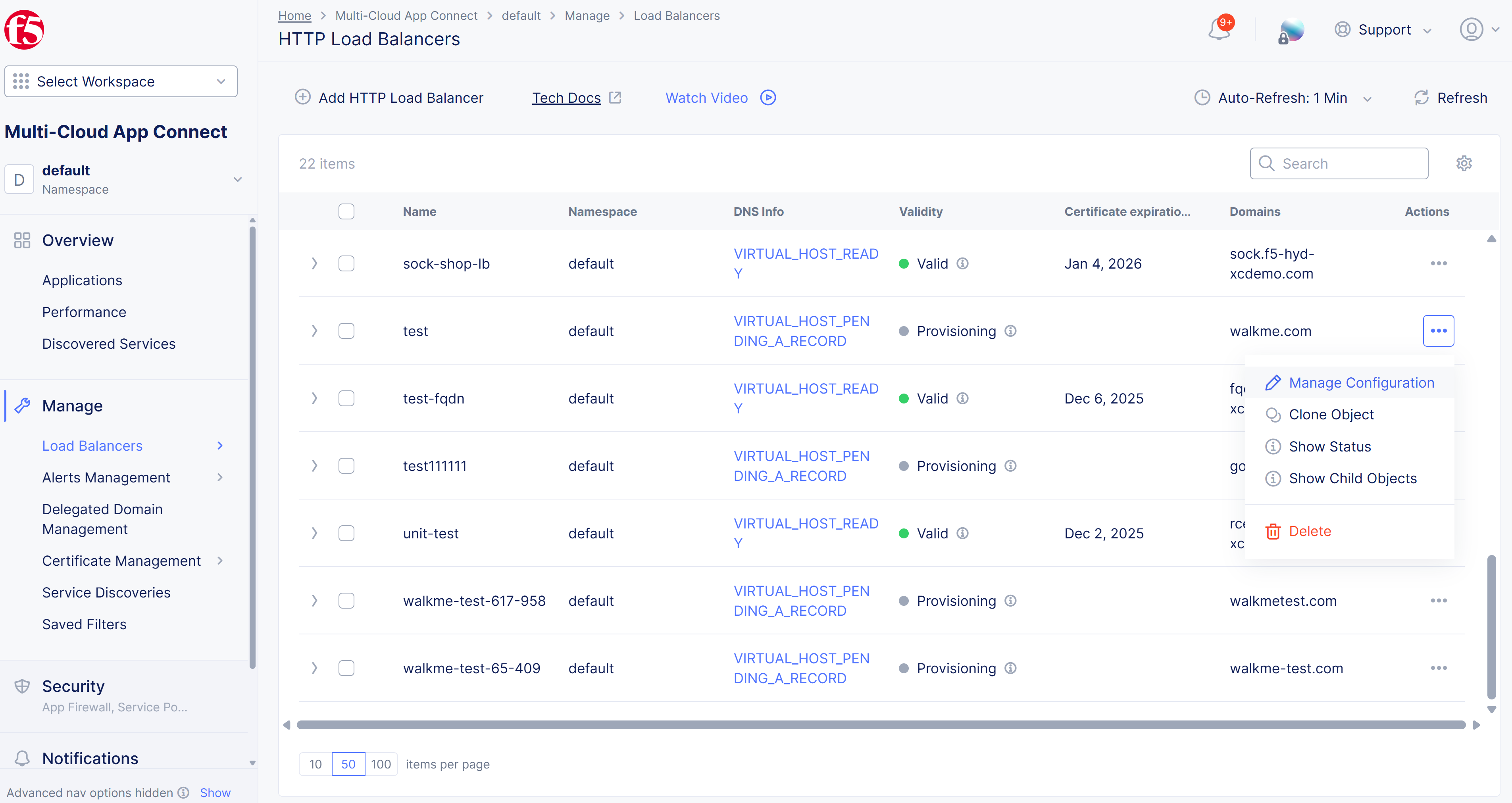Select Clone Object from the context menu

1331,415
